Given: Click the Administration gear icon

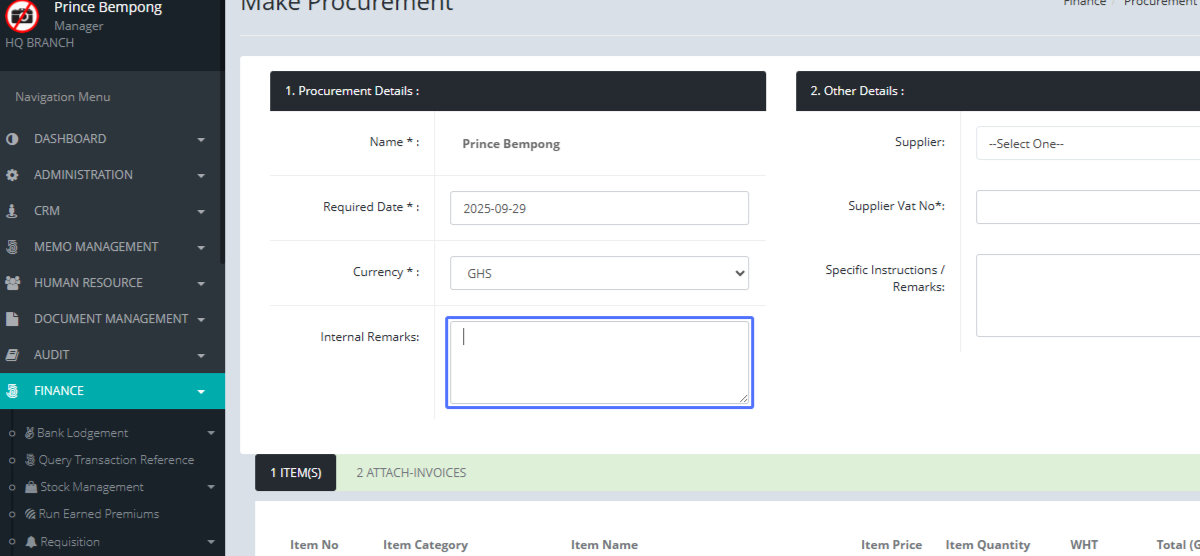Looking at the screenshot, I should [x=12, y=175].
